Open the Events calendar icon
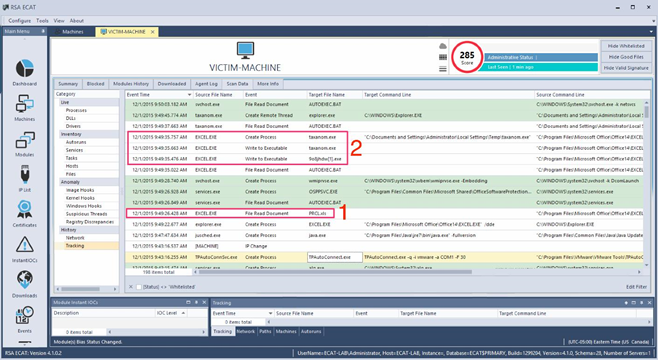 (x=25, y=316)
